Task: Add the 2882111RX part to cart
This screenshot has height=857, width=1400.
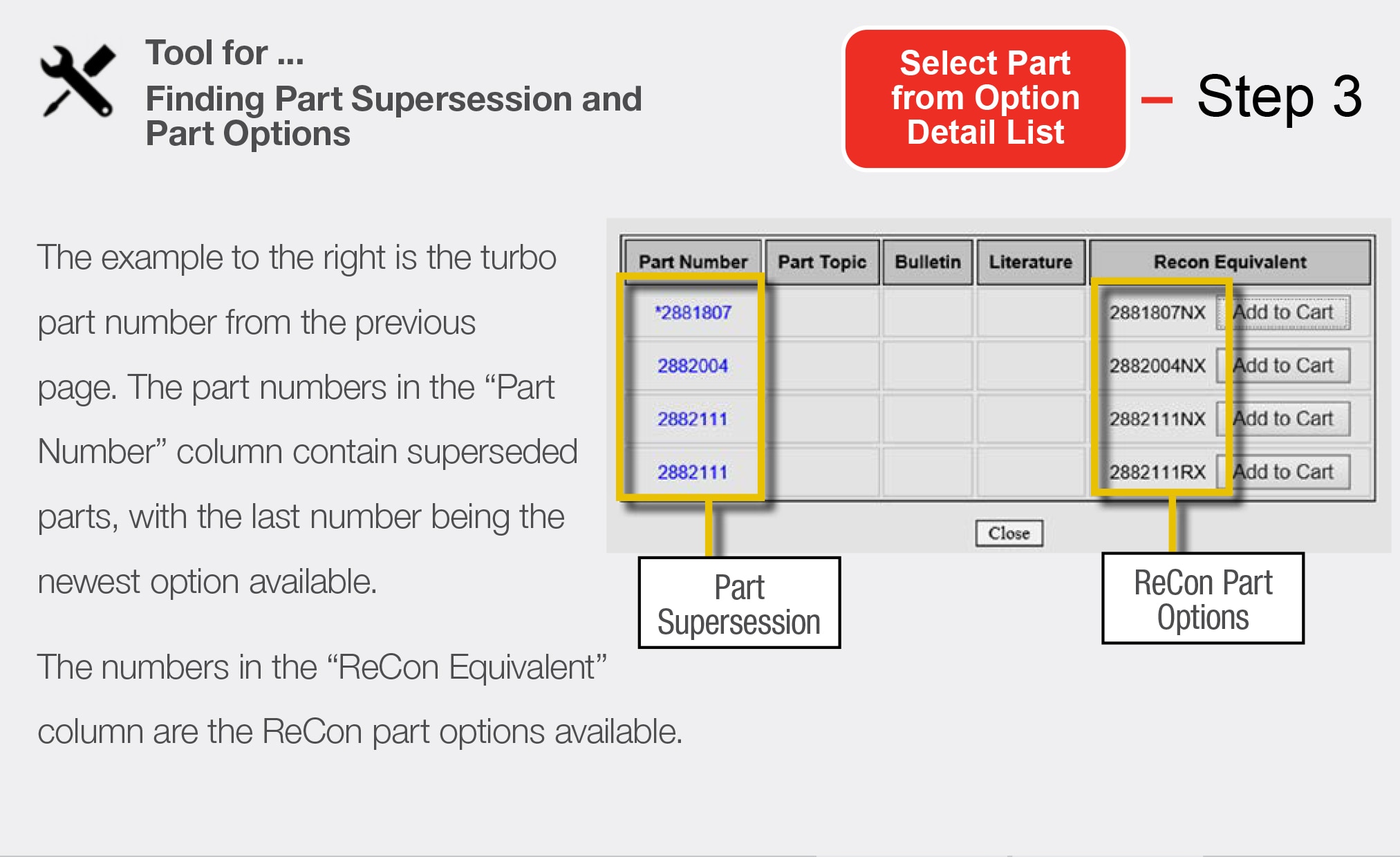Action: pyautogui.click(x=1283, y=472)
